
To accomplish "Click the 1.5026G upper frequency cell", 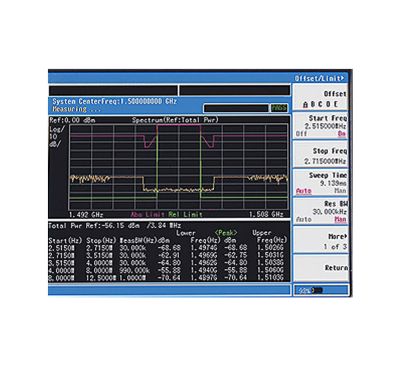I will [270, 248].
